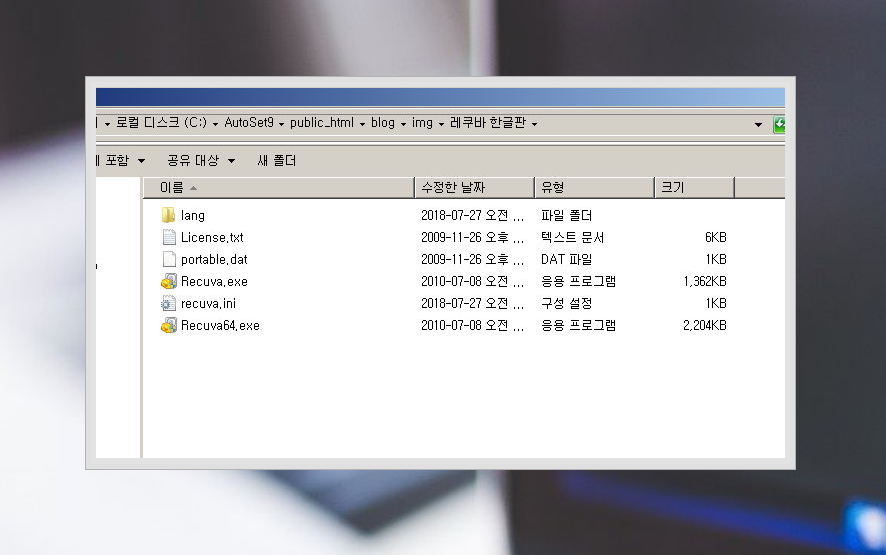The image size is (886, 555).
Task: Sort by 수정한 날짜 column header
Action: pos(475,188)
